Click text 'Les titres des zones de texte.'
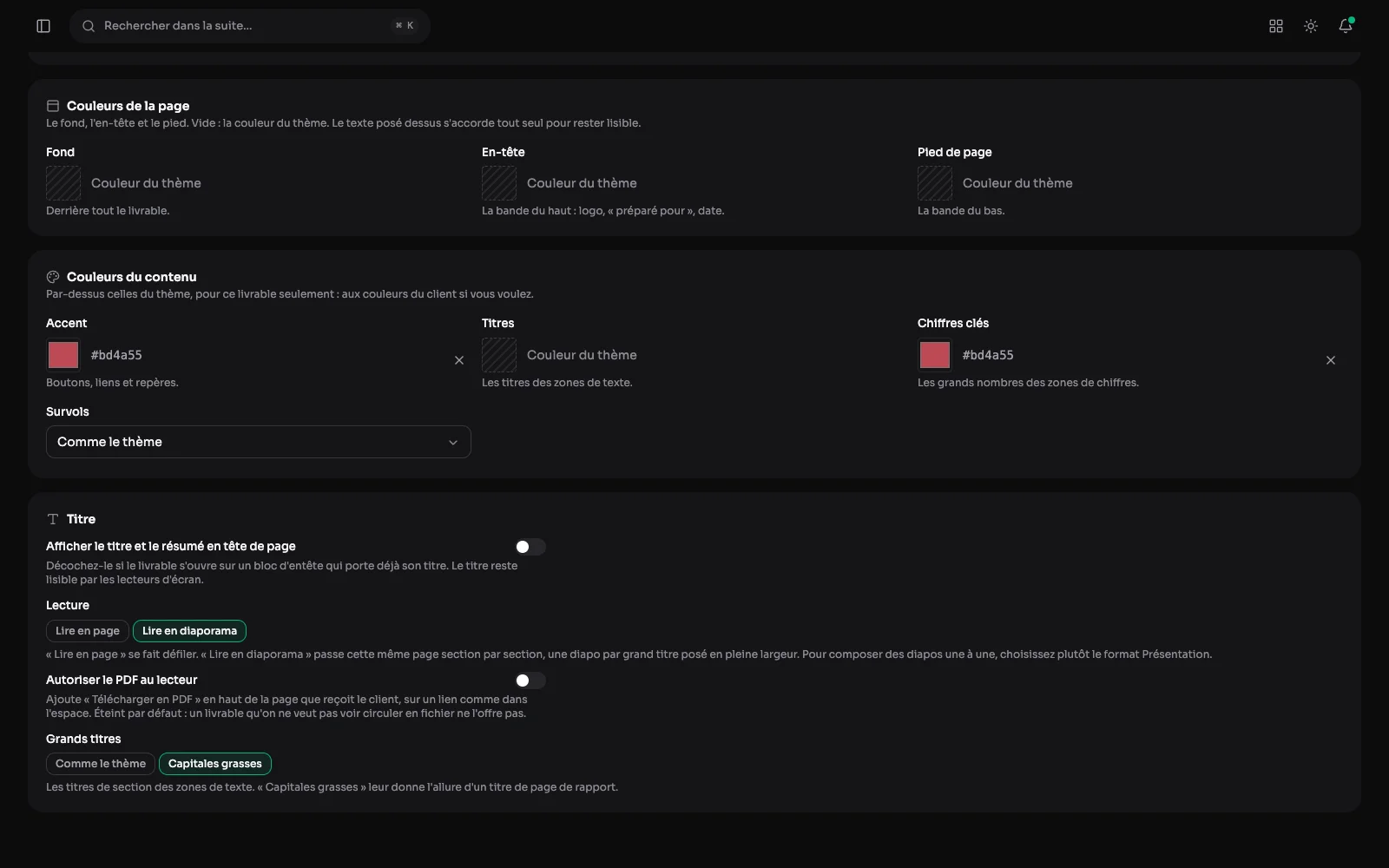This screenshot has width=1389, height=868. pyautogui.click(x=557, y=383)
